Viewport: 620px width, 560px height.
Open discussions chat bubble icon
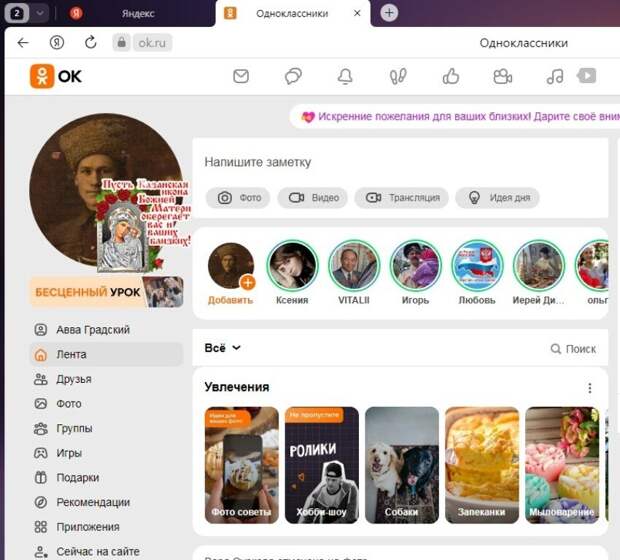293,76
